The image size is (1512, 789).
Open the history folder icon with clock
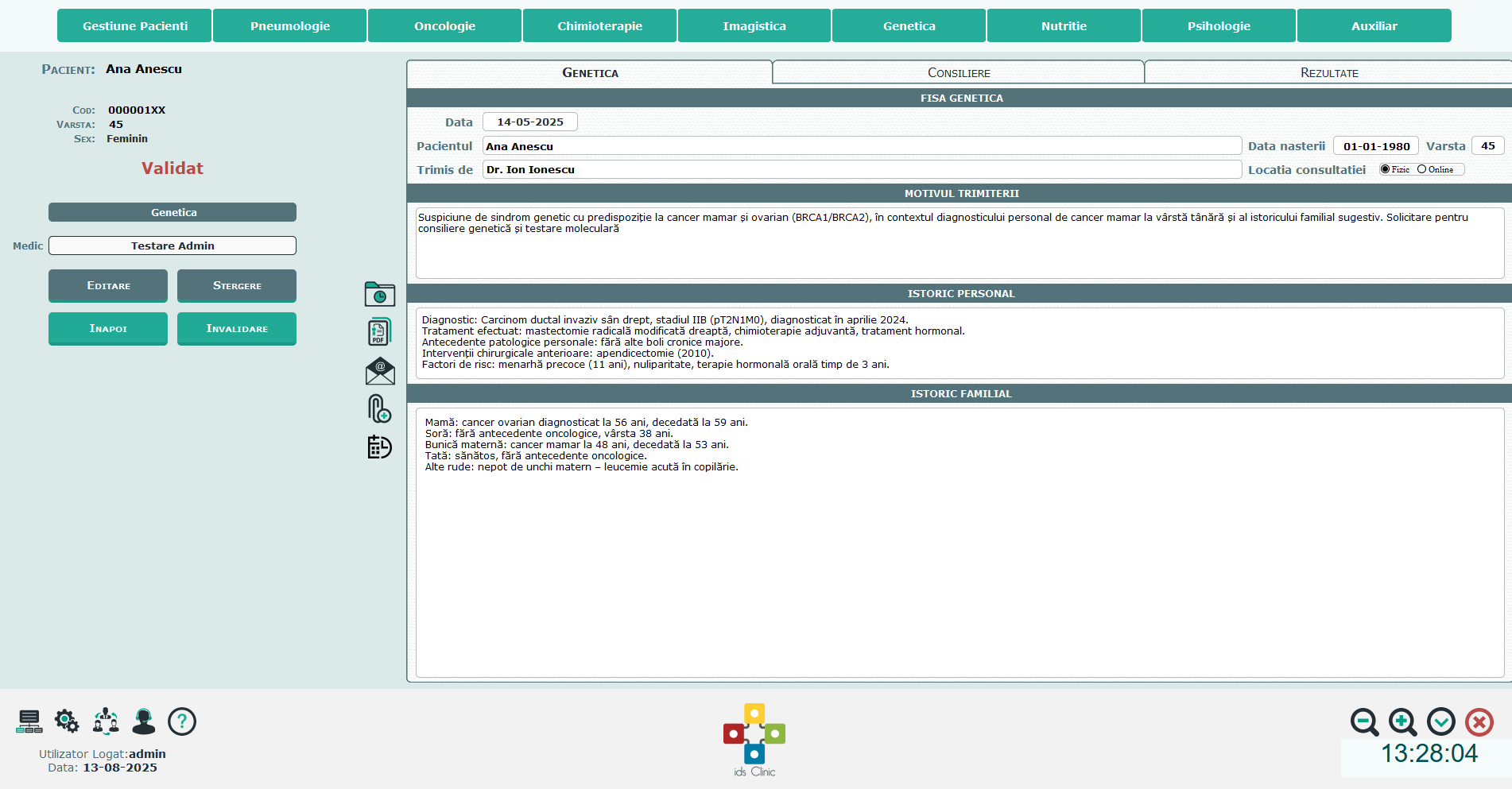click(x=380, y=294)
